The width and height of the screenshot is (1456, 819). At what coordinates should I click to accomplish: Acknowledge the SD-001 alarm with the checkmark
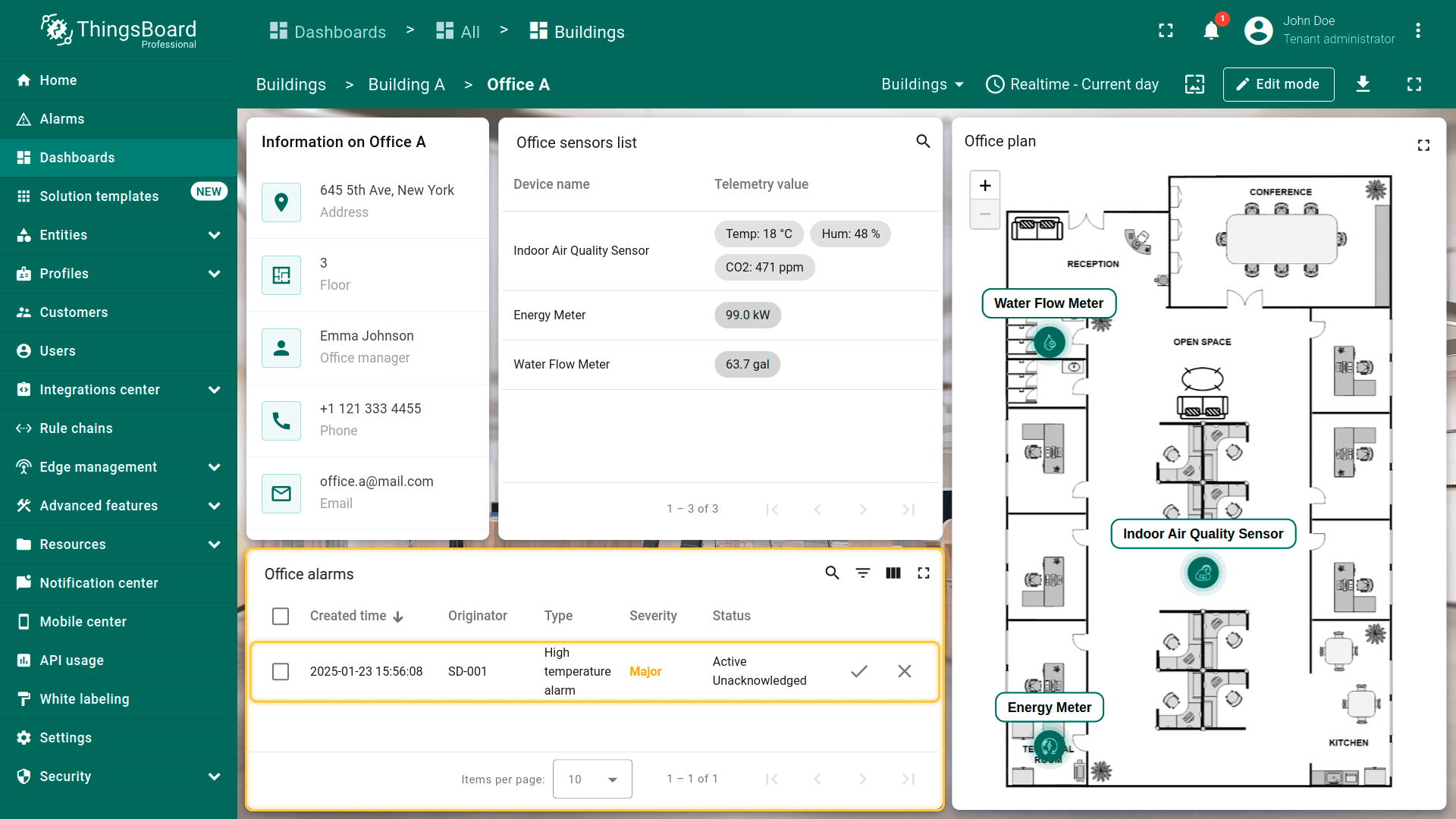click(858, 671)
